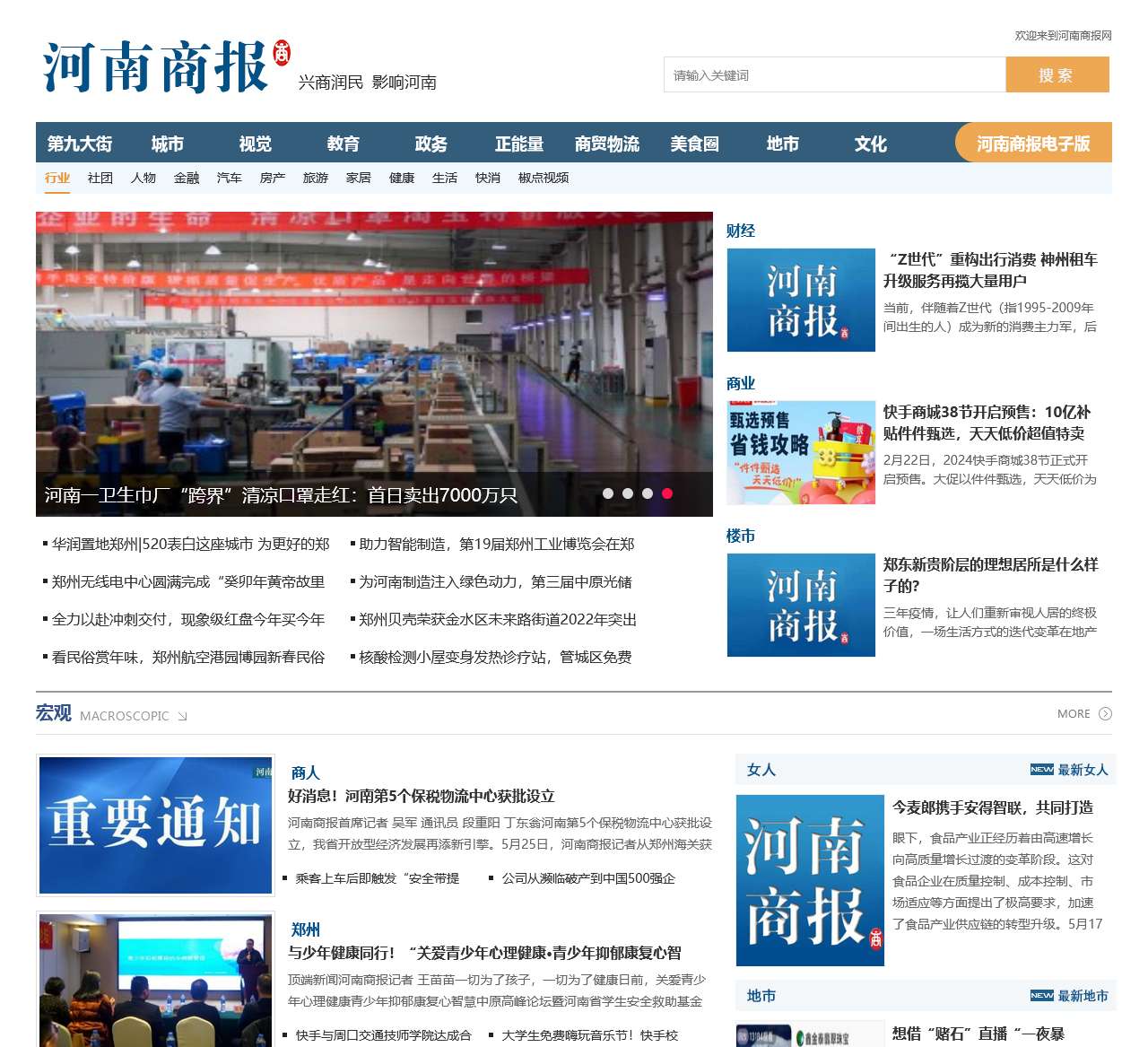
Task: Select the 金融 sub-category
Action: [x=187, y=178]
